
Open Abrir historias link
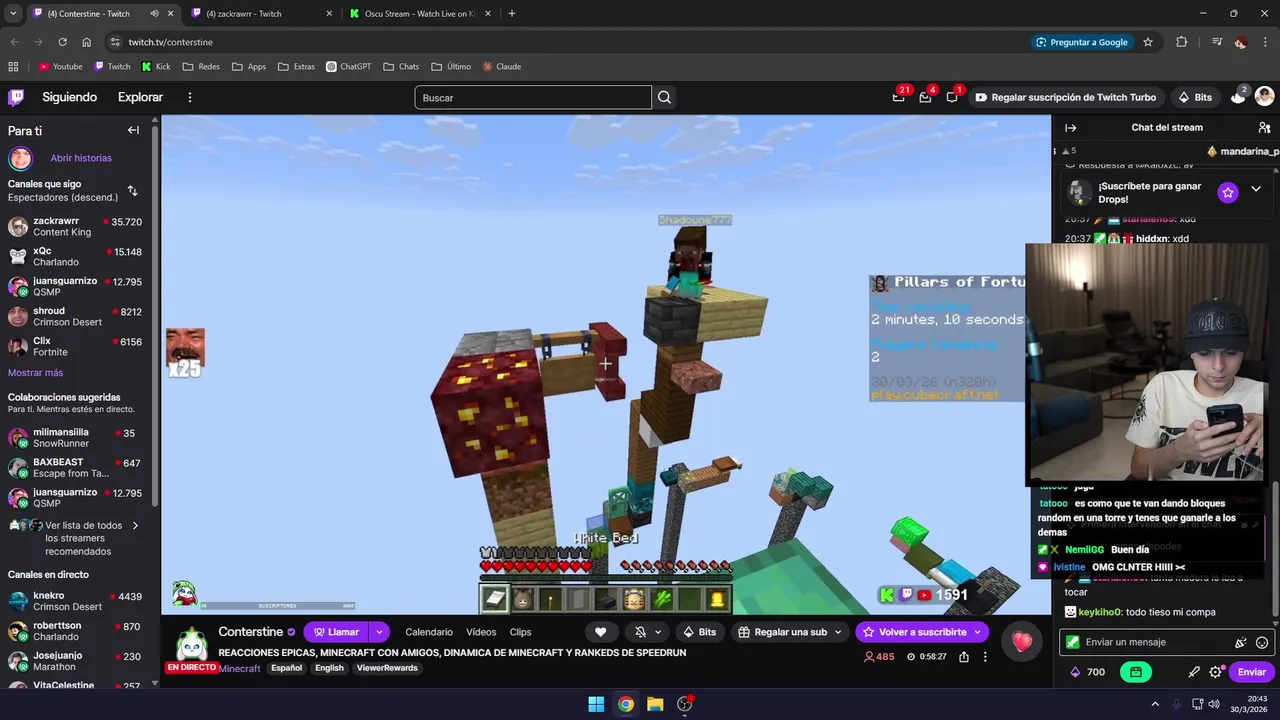click(x=81, y=158)
